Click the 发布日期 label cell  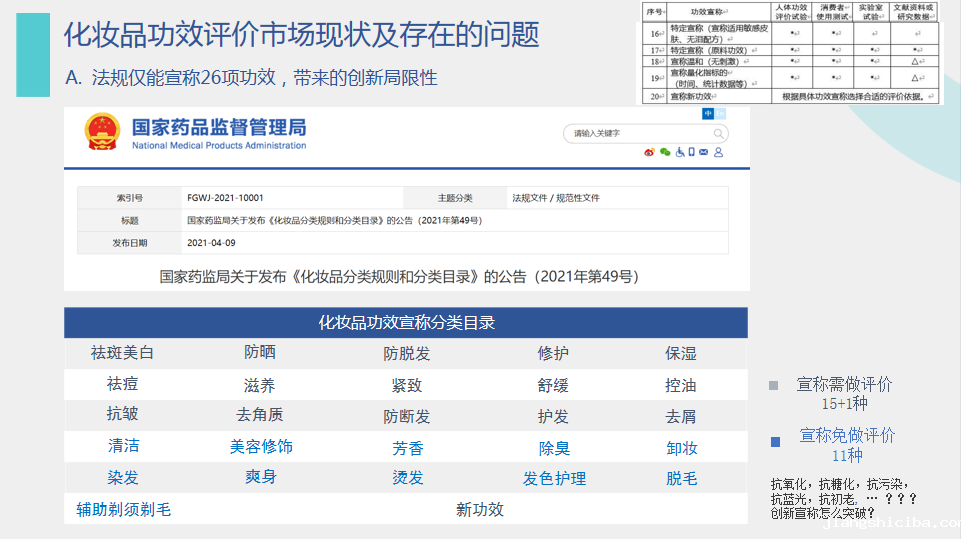coord(129,243)
